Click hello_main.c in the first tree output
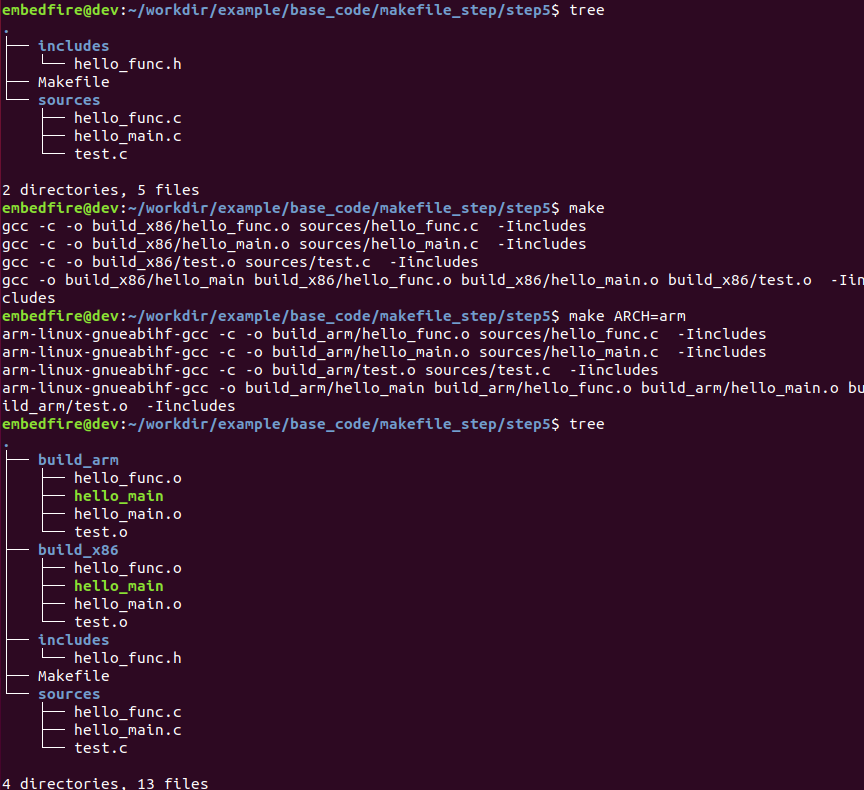864x790 pixels. pyautogui.click(x=127, y=136)
